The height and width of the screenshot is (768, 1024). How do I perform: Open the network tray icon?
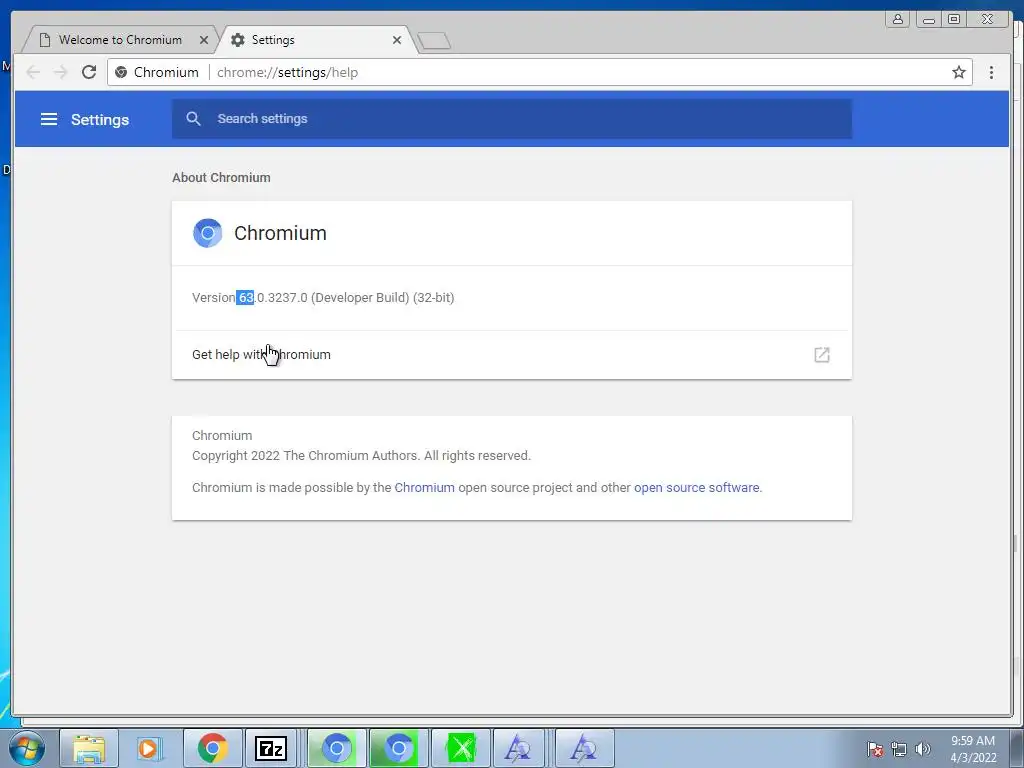899,749
